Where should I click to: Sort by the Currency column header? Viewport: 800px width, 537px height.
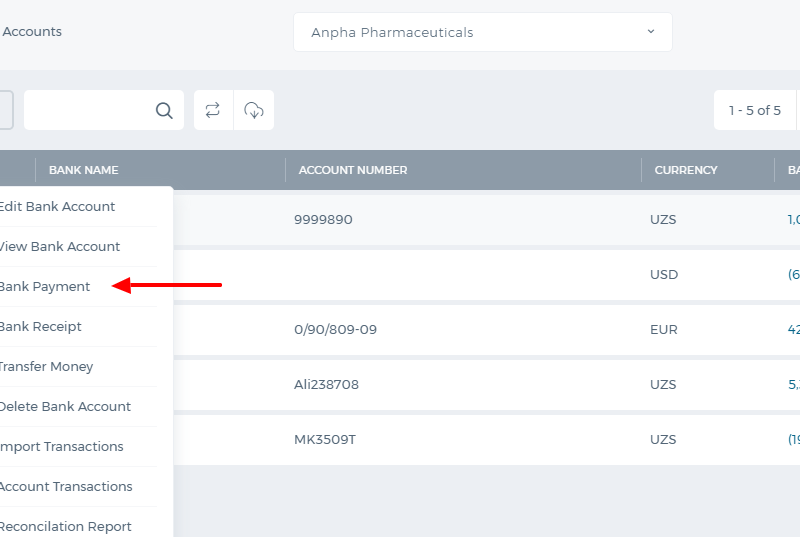click(686, 170)
